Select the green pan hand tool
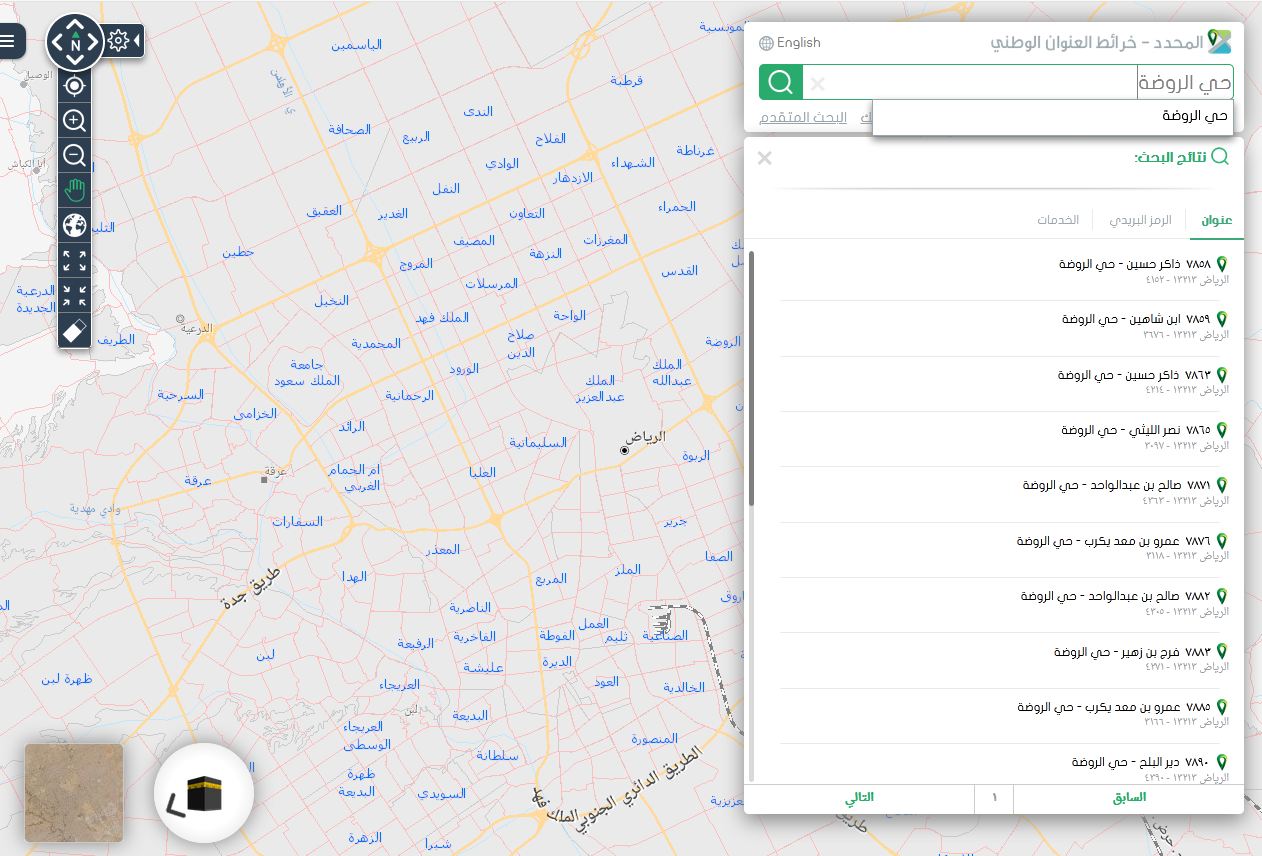1262x856 pixels. (x=73, y=190)
